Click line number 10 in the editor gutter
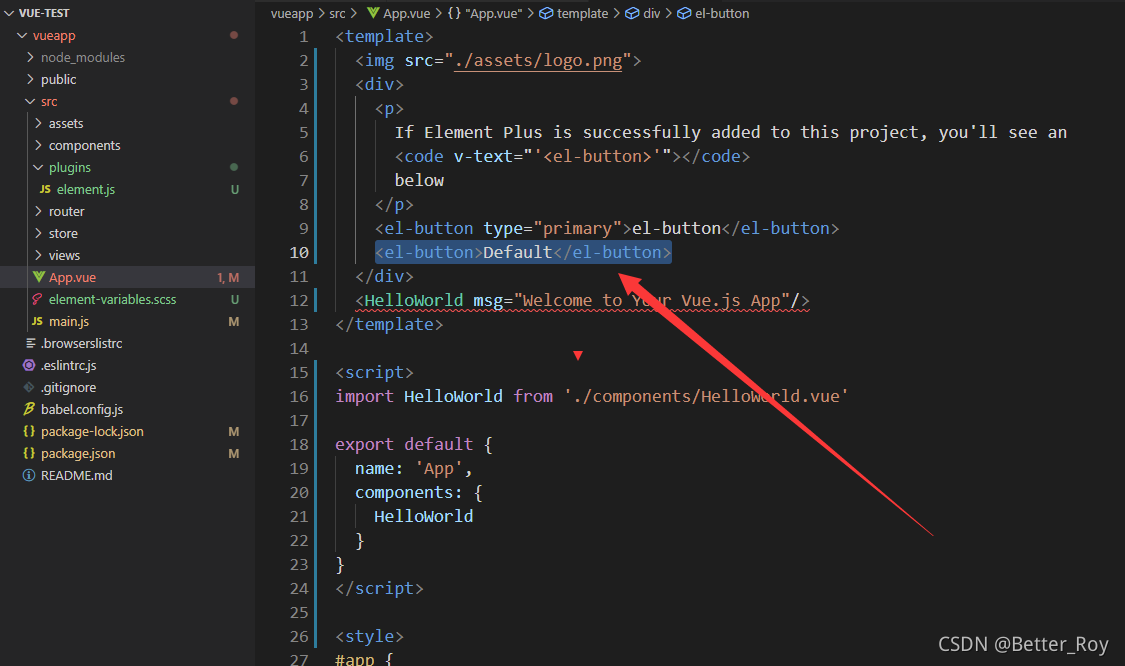 299,252
